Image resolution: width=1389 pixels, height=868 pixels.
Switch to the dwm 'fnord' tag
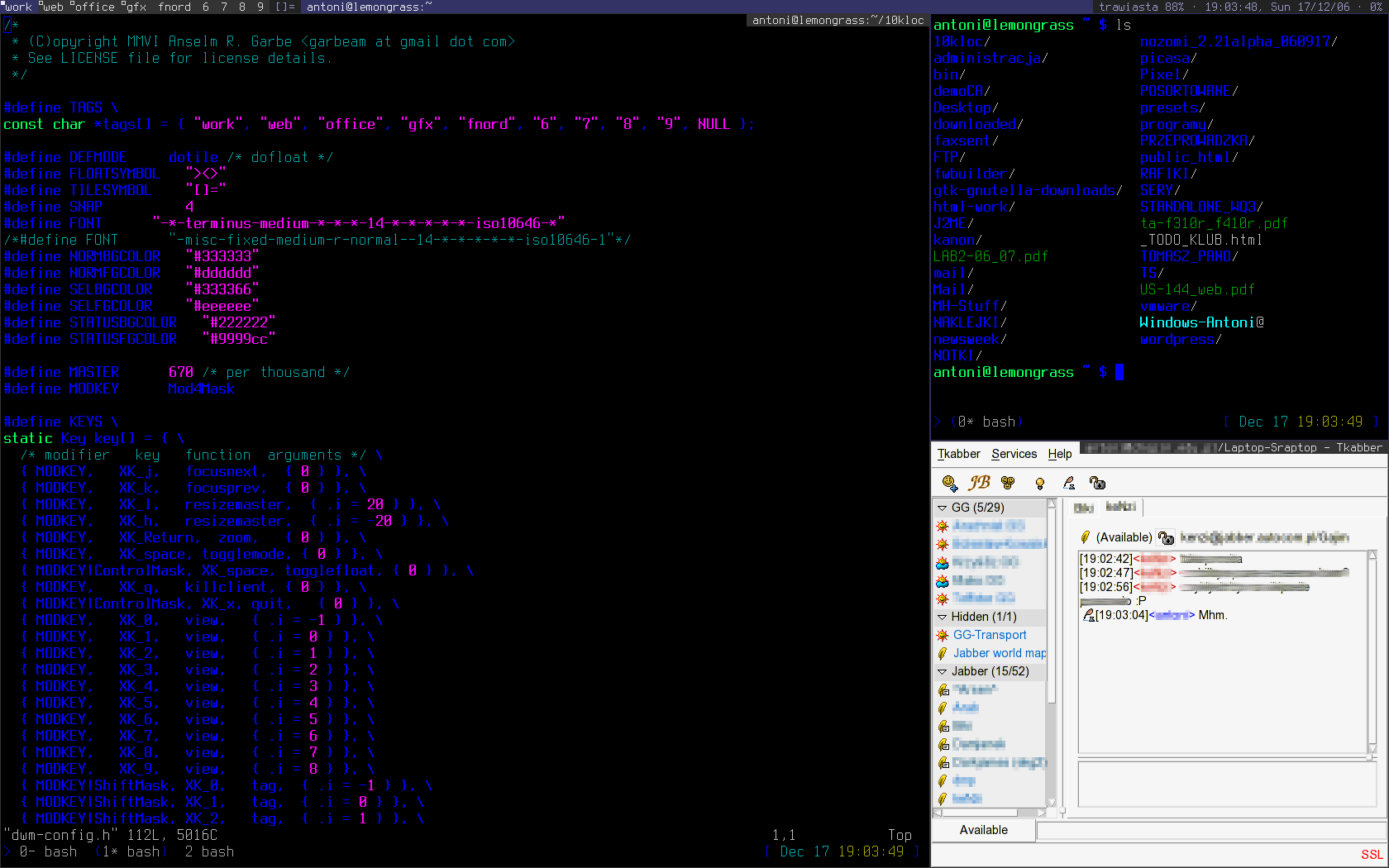coord(174,7)
